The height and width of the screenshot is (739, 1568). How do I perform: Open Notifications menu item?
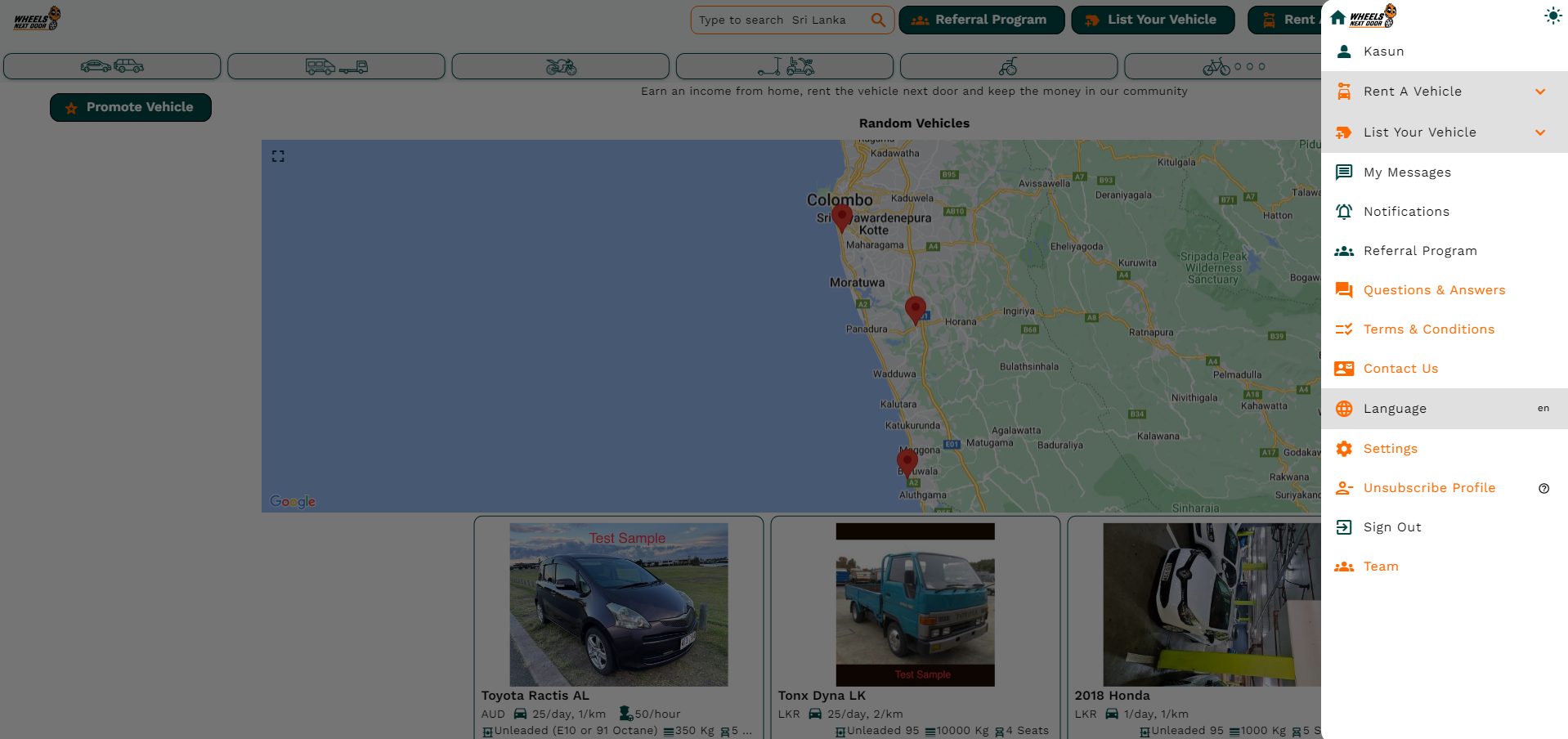1406,212
